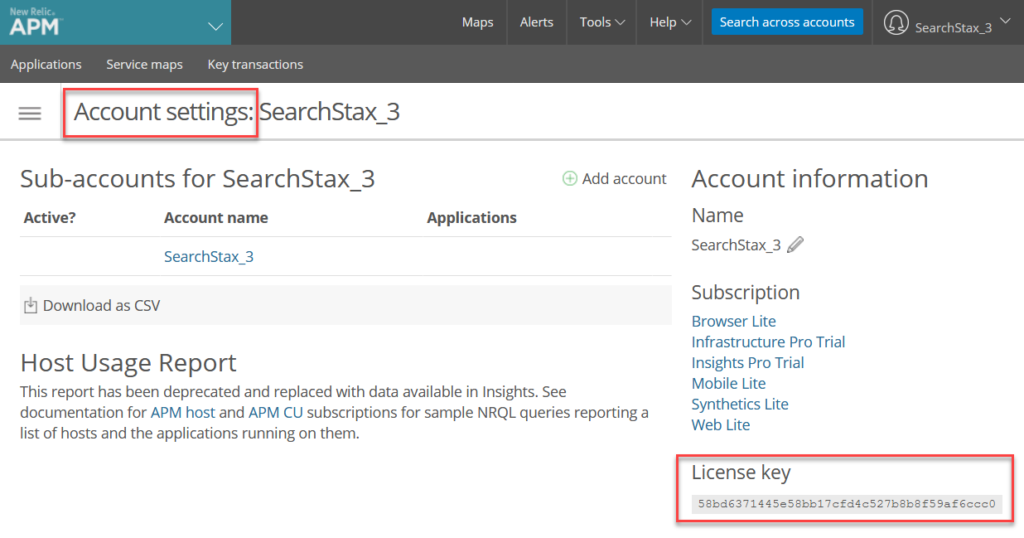This screenshot has width=1024, height=538.
Task: Switch to the Service maps tab
Action: [x=144, y=64]
